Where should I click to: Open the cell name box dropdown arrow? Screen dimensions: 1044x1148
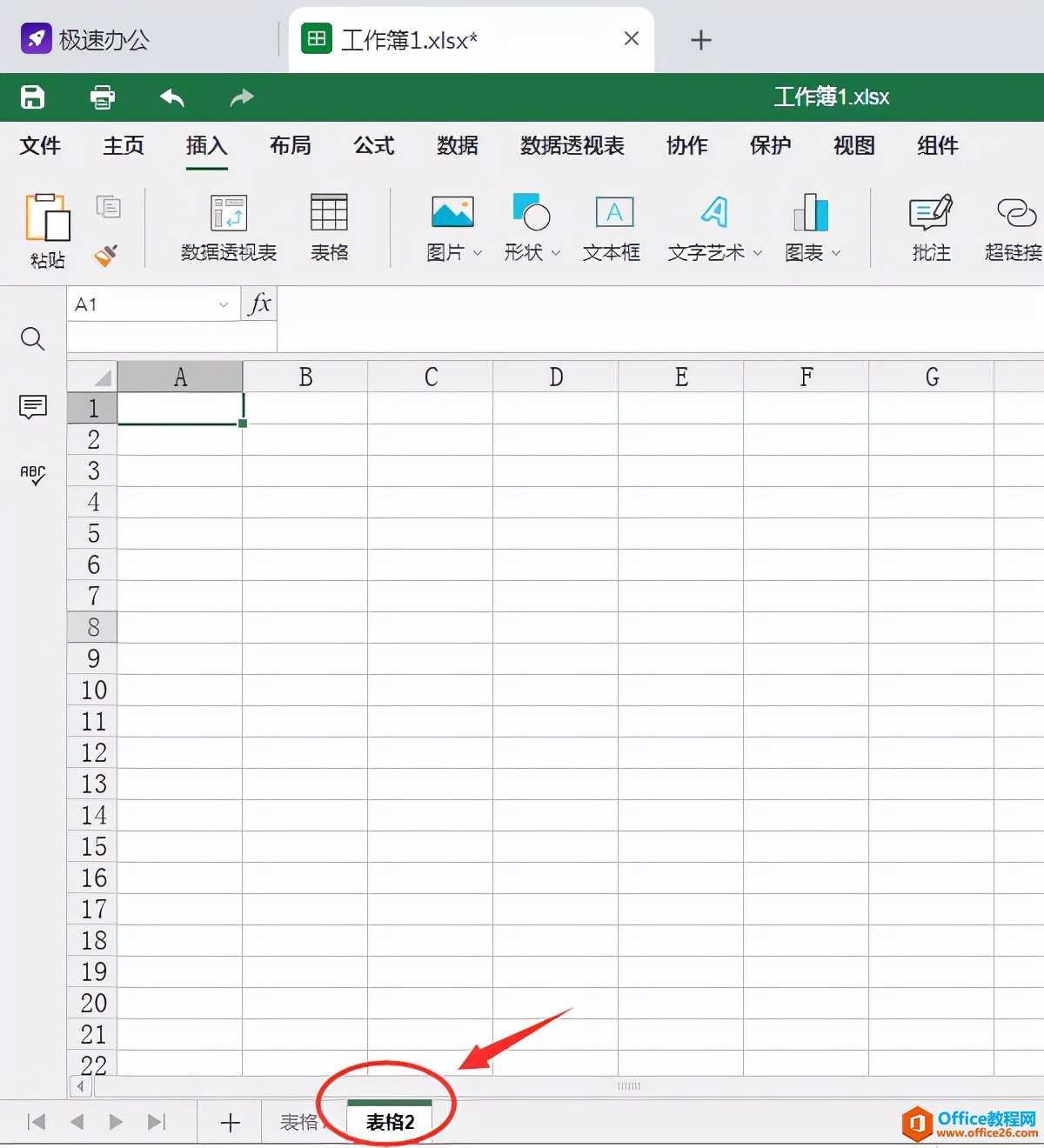(x=224, y=304)
